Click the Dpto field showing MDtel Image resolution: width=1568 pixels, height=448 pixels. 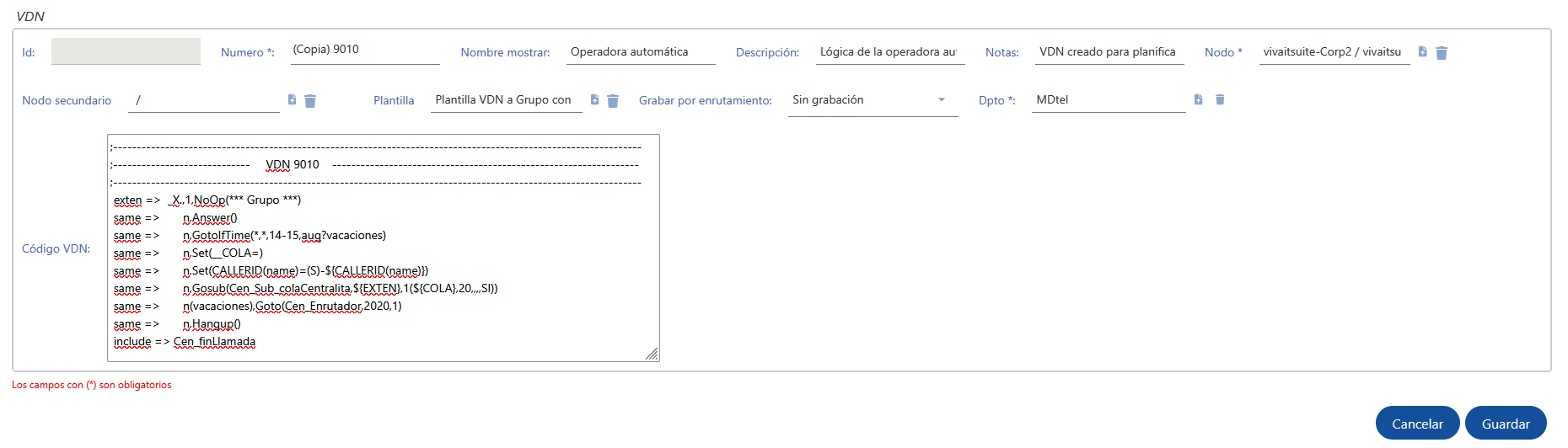(x=1109, y=100)
